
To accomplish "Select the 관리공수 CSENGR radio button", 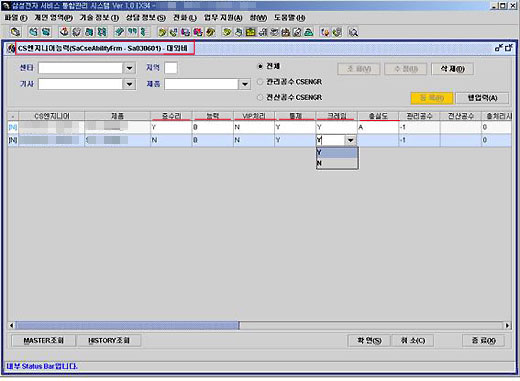I will [x=260, y=82].
